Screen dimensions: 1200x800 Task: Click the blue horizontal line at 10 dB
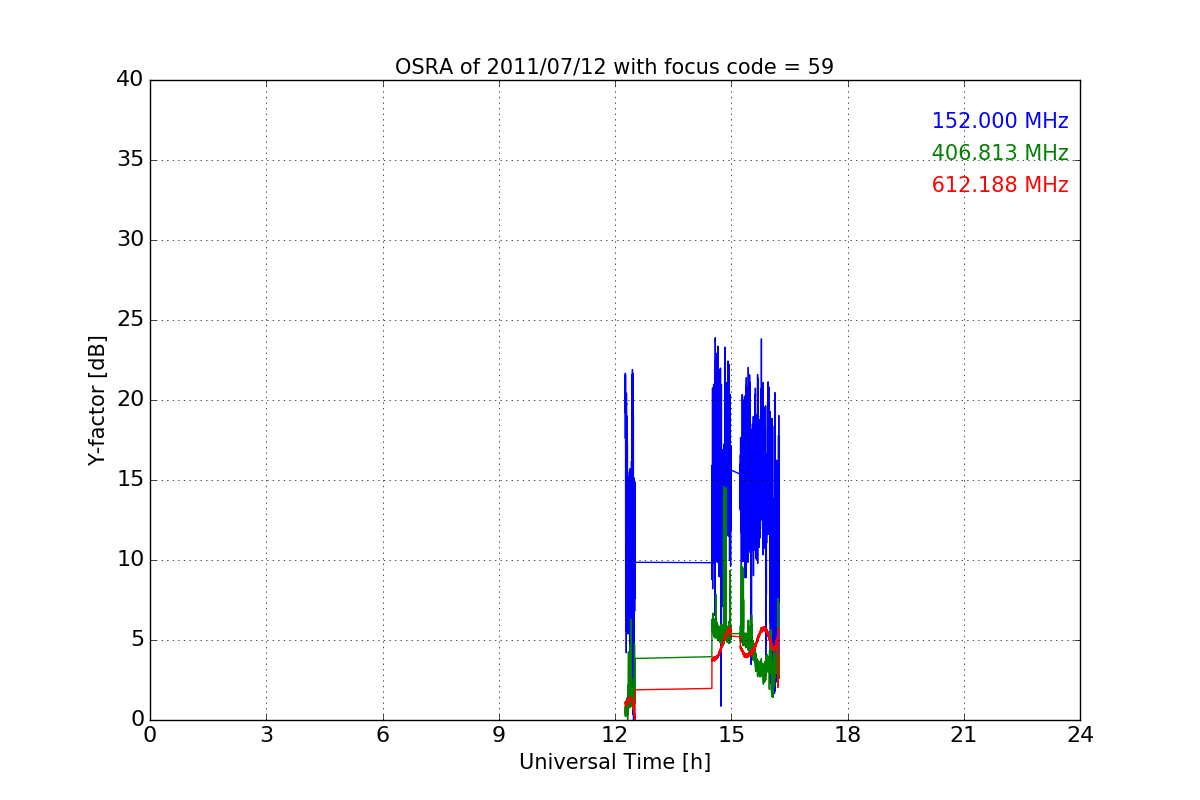tap(673, 562)
